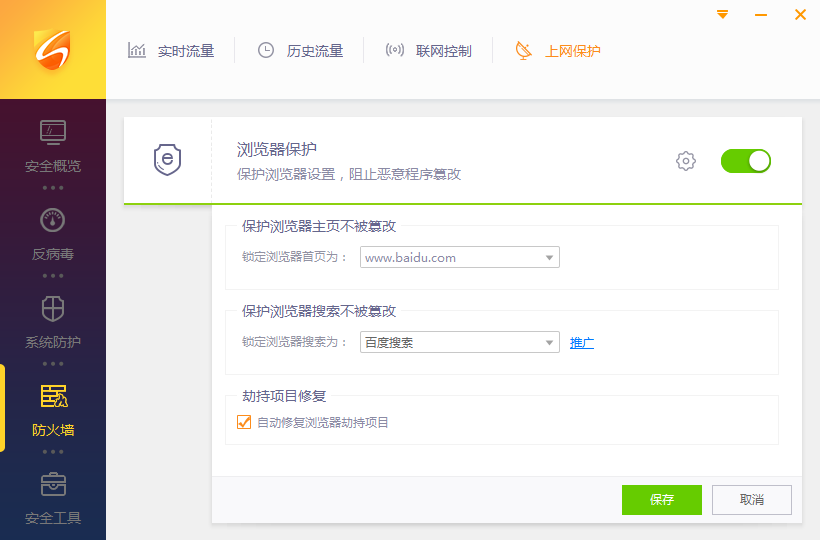The height and width of the screenshot is (540, 820).
Task: Click the 系统防护 sidebar label
Action: click(x=53, y=342)
